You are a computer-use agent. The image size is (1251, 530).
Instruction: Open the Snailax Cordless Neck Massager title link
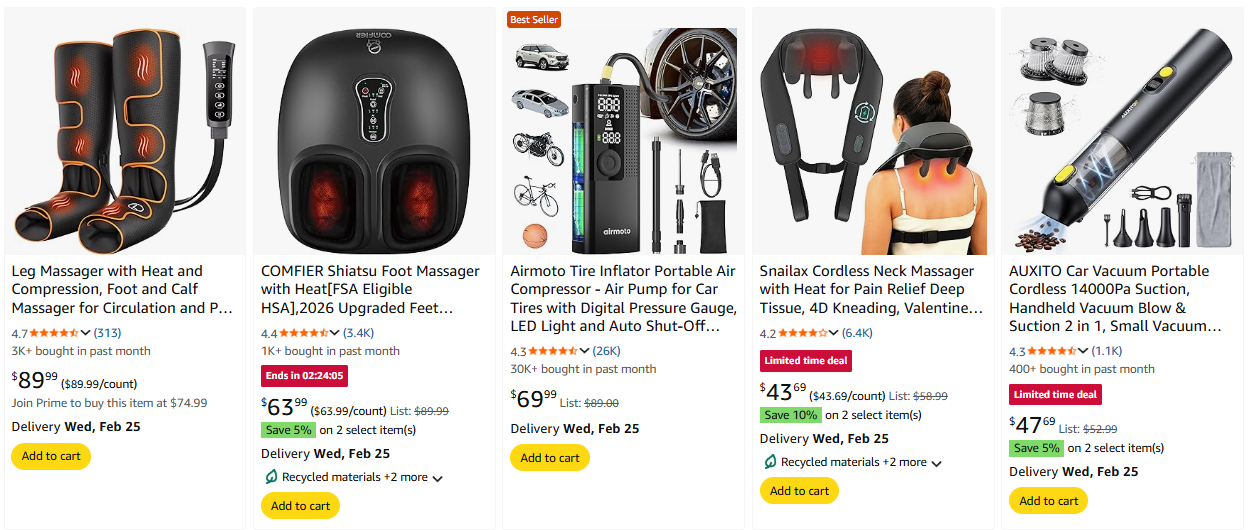867,289
